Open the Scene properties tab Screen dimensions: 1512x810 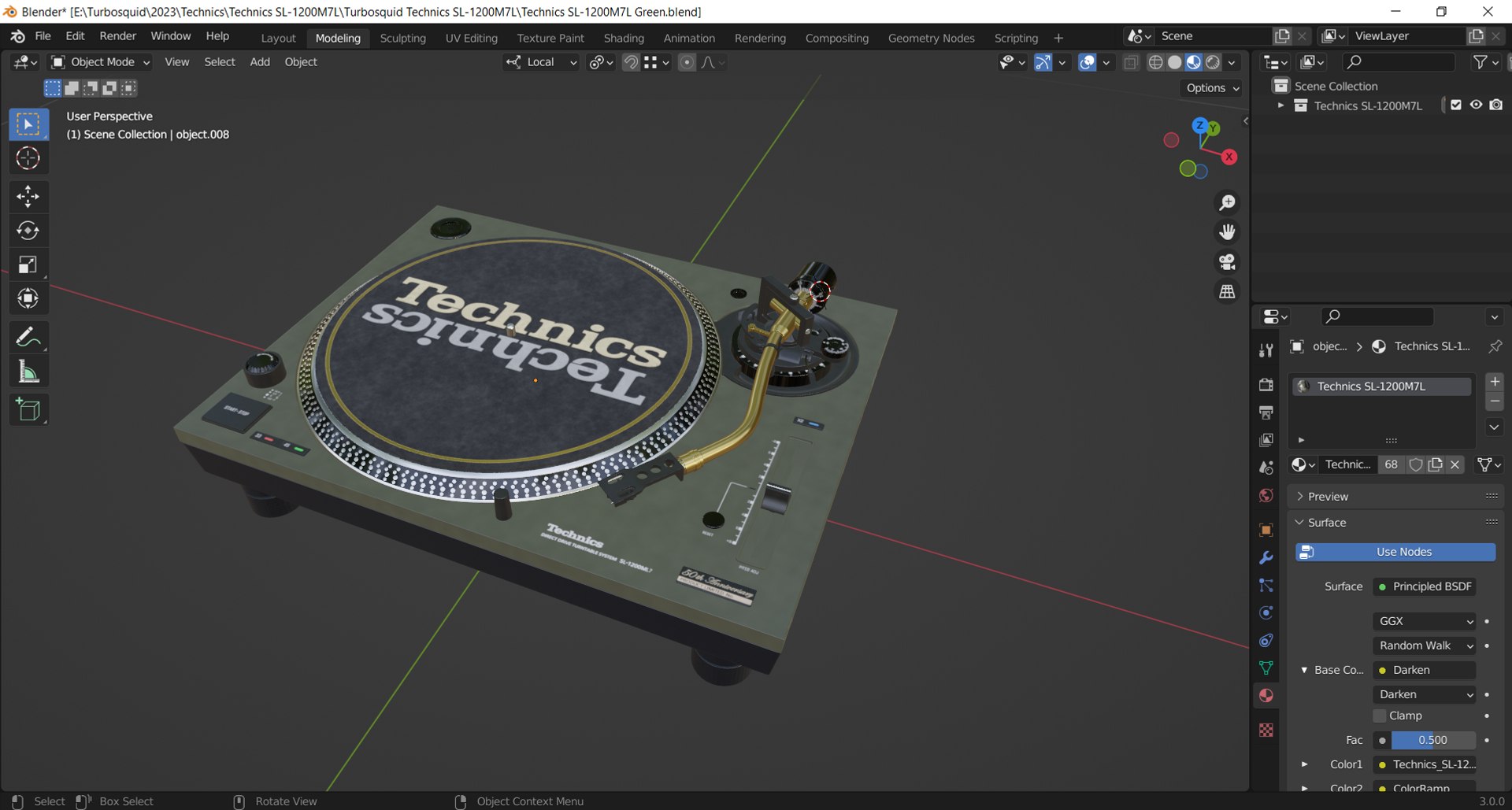pos(1266,468)
